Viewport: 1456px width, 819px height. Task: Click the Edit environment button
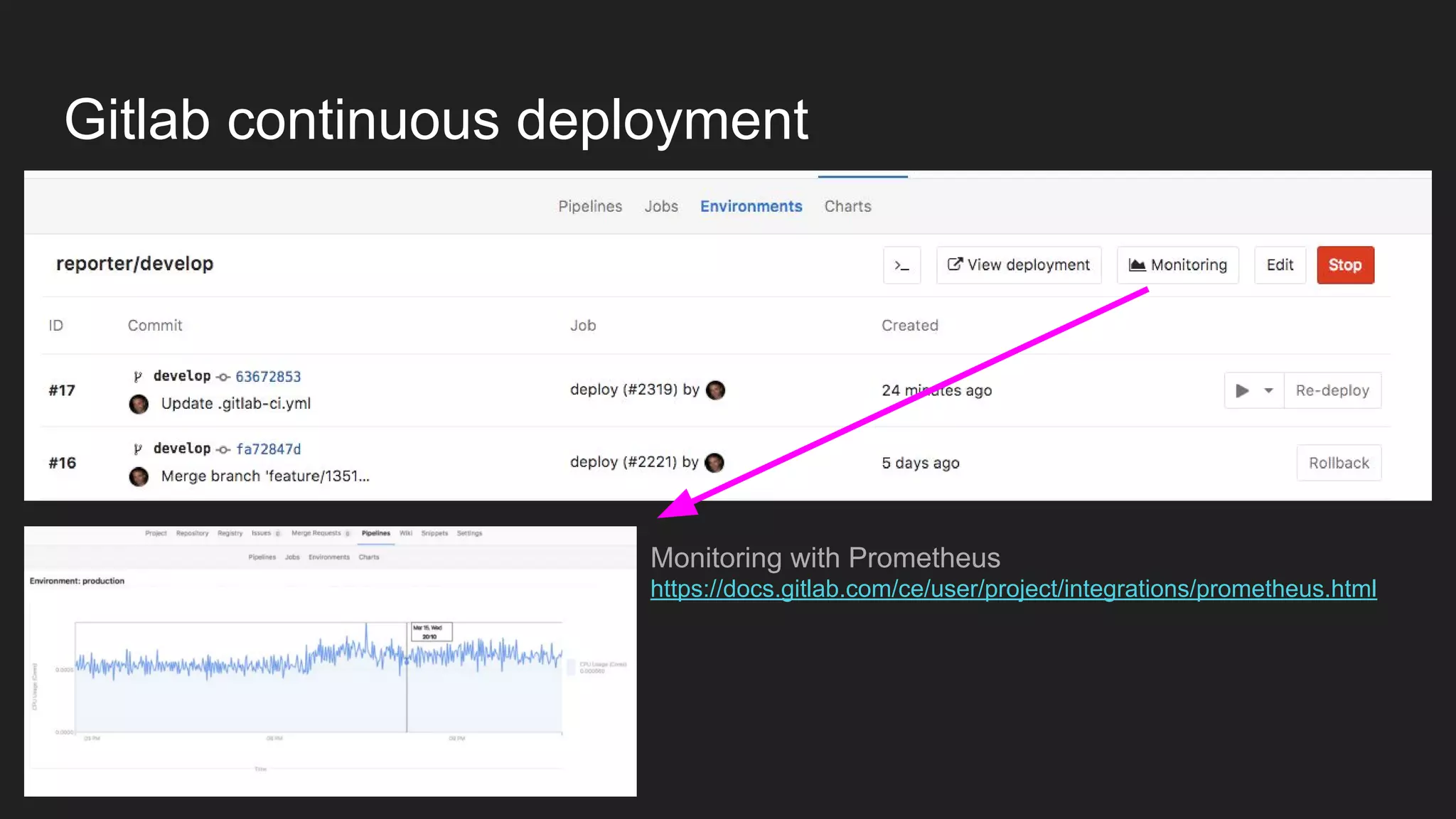[x=1280, y=265]
